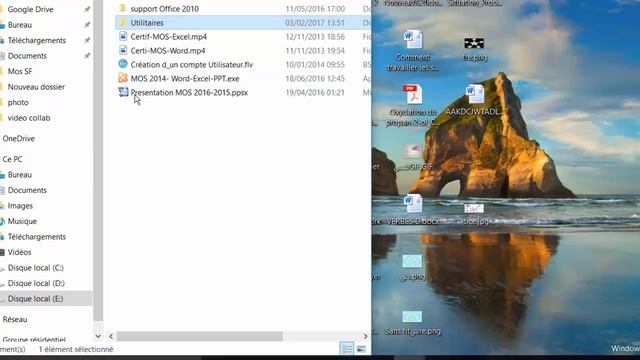Image resolution: width=640 pixels, height=360 pixels.
Task: Open Images under Ce PC
Action: point(20,205)
